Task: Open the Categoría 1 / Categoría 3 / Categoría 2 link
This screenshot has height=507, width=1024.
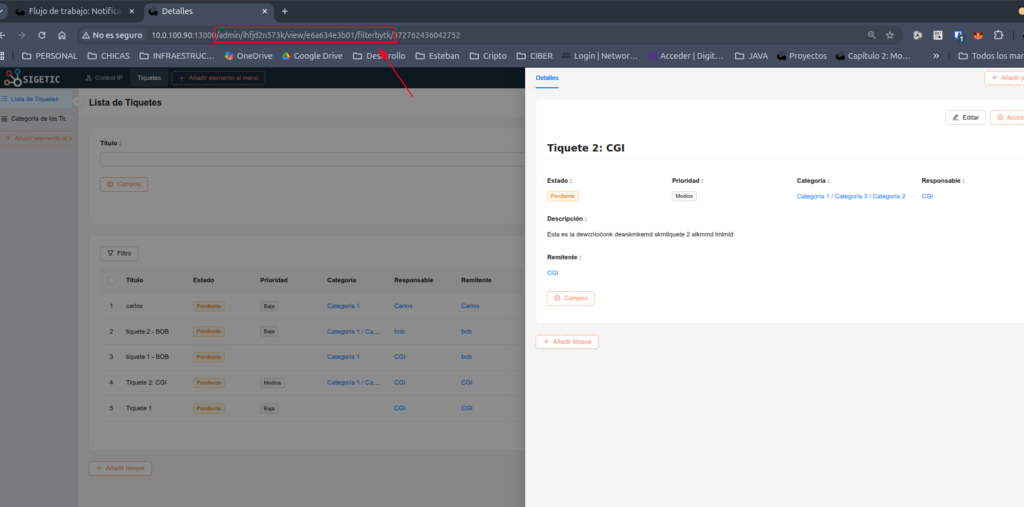Action: tap(851, 196)
